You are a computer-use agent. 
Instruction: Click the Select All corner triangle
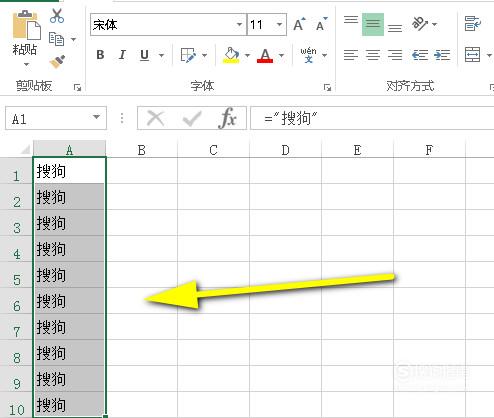[x=25, y=149]
